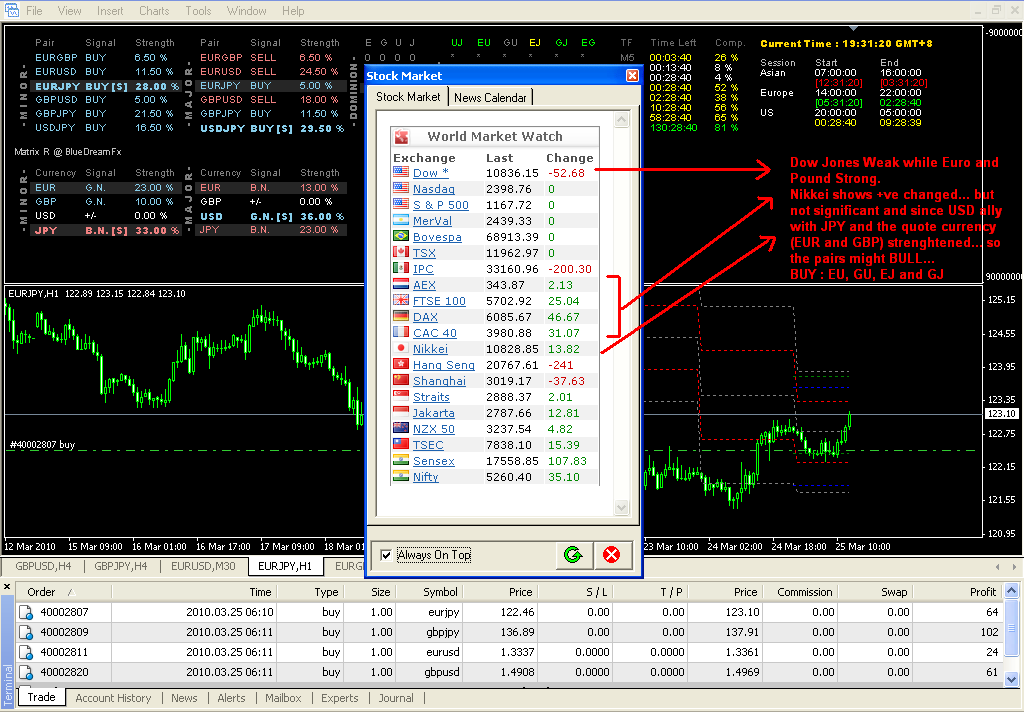Select the Trade terminal tab
The height and width of the screenshot is (712, 1024).
pos(41,697)
